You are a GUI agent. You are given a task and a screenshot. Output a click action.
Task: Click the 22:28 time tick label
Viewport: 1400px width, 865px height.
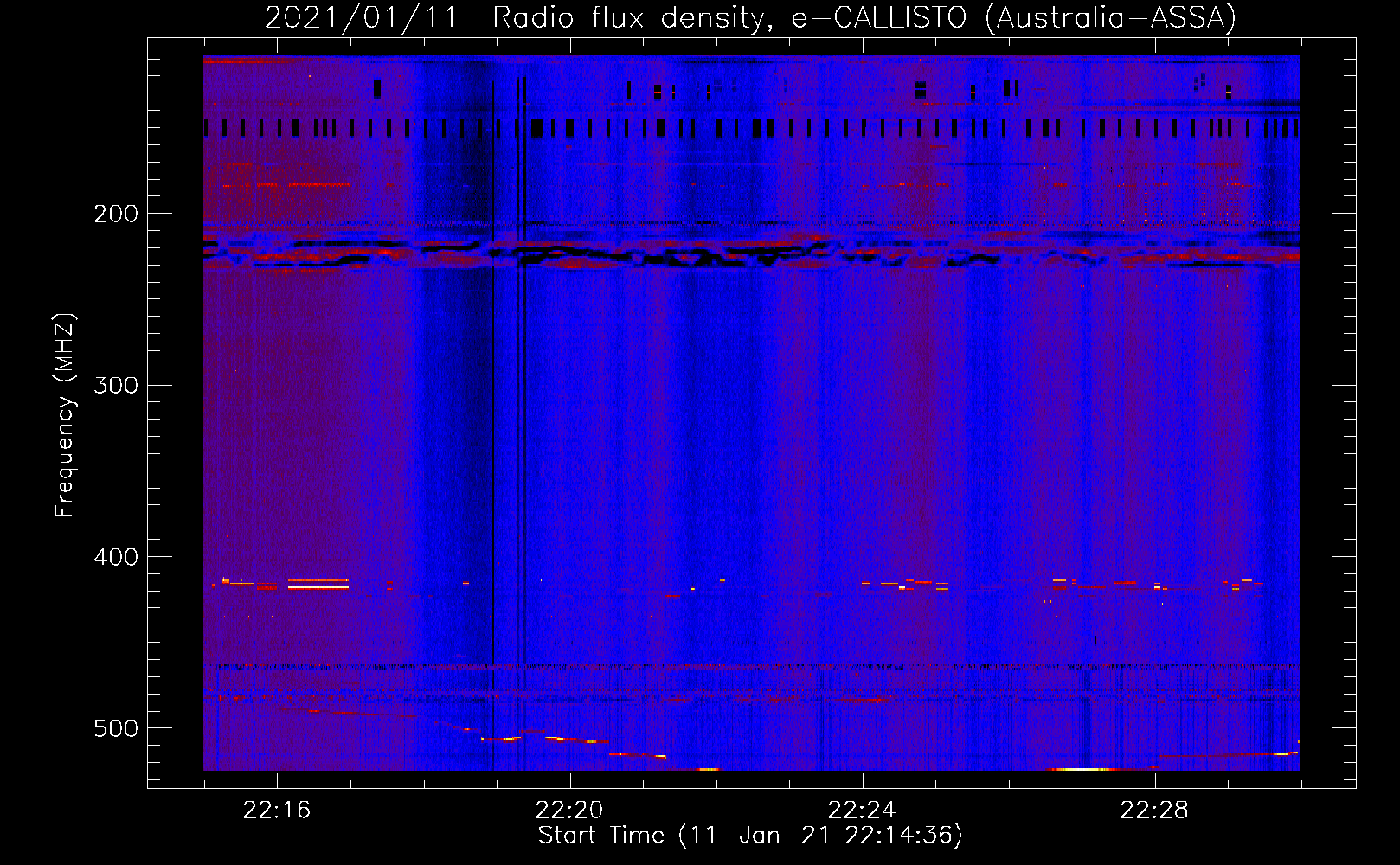coord(1154,811)
